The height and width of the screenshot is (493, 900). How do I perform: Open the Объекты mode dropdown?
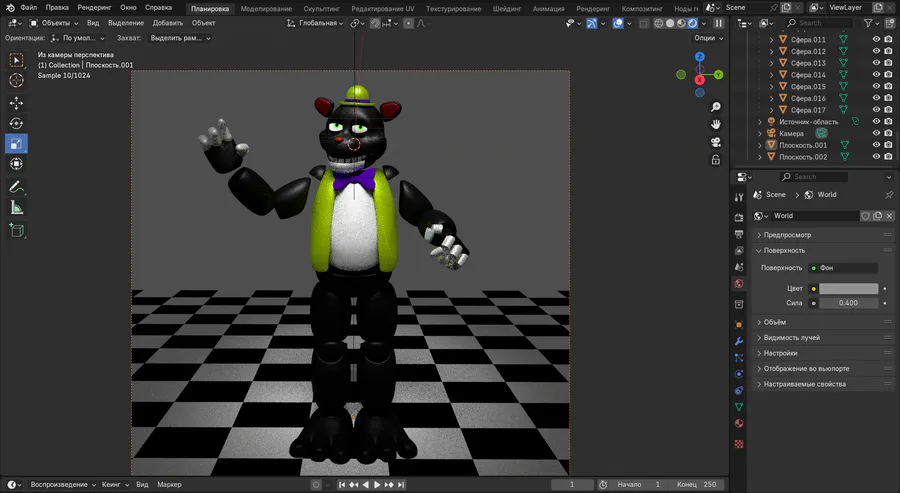click(54, 23)
